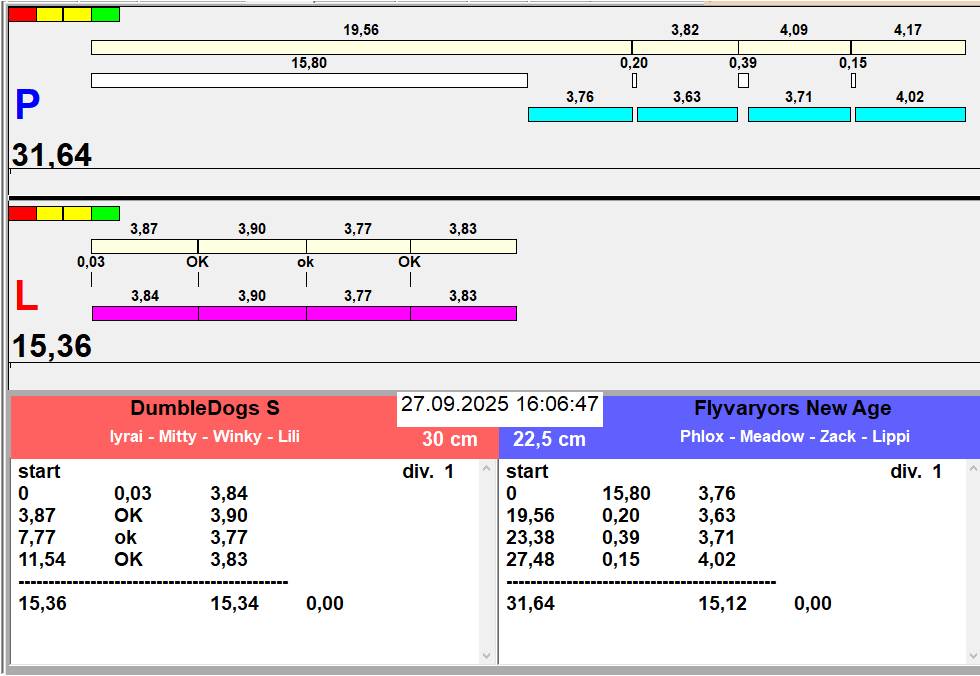The width and height of the screenshot is (980, 676).
Task: Click the 15,34 sum in the DumbleDogs table
Action: point(234,604)
